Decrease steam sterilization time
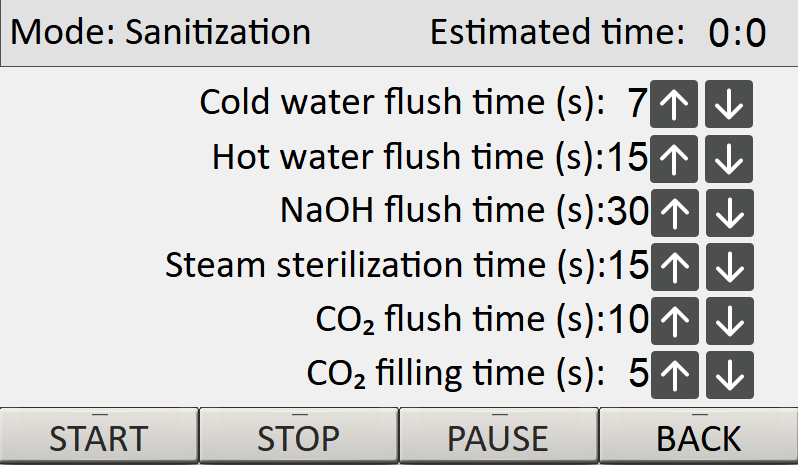 729,266
